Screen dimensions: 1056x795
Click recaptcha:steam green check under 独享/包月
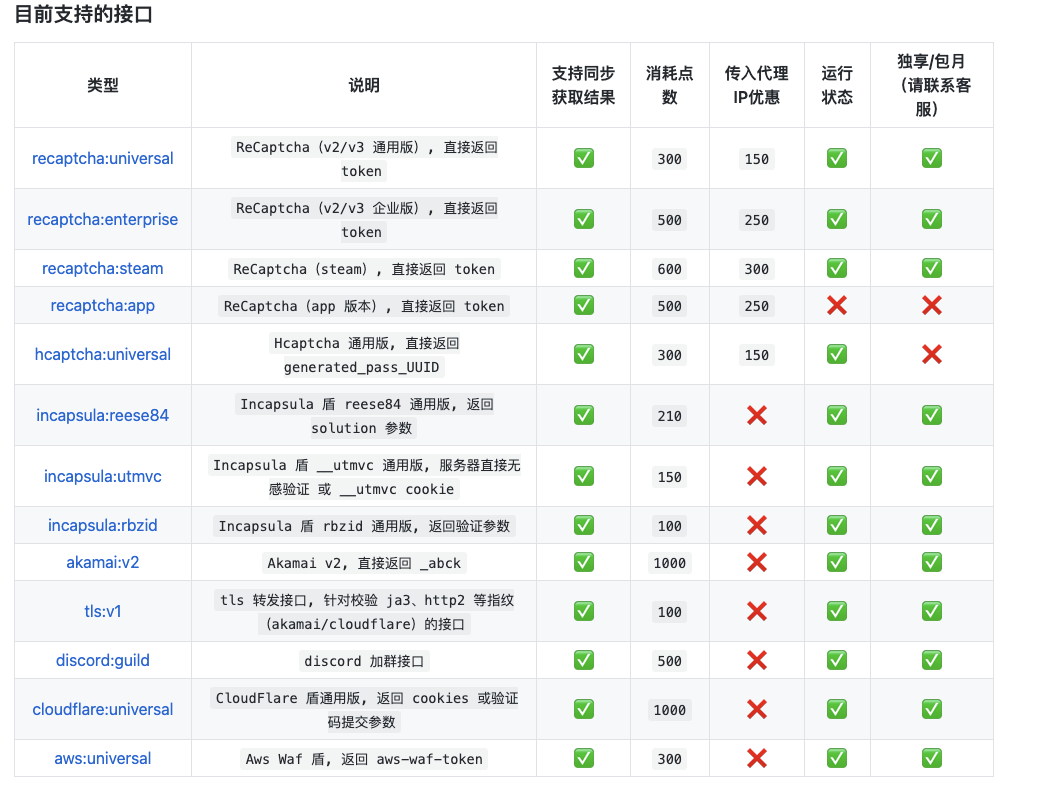pyautogui.click(x=931, y=268)
